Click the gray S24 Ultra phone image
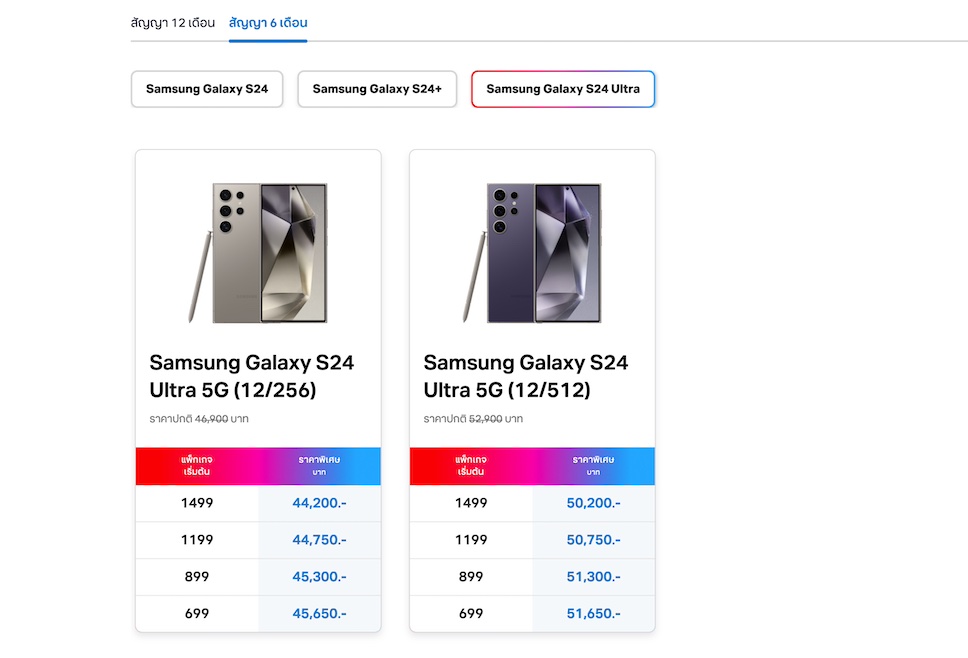968x658 pixels. [x=258, y=252]
